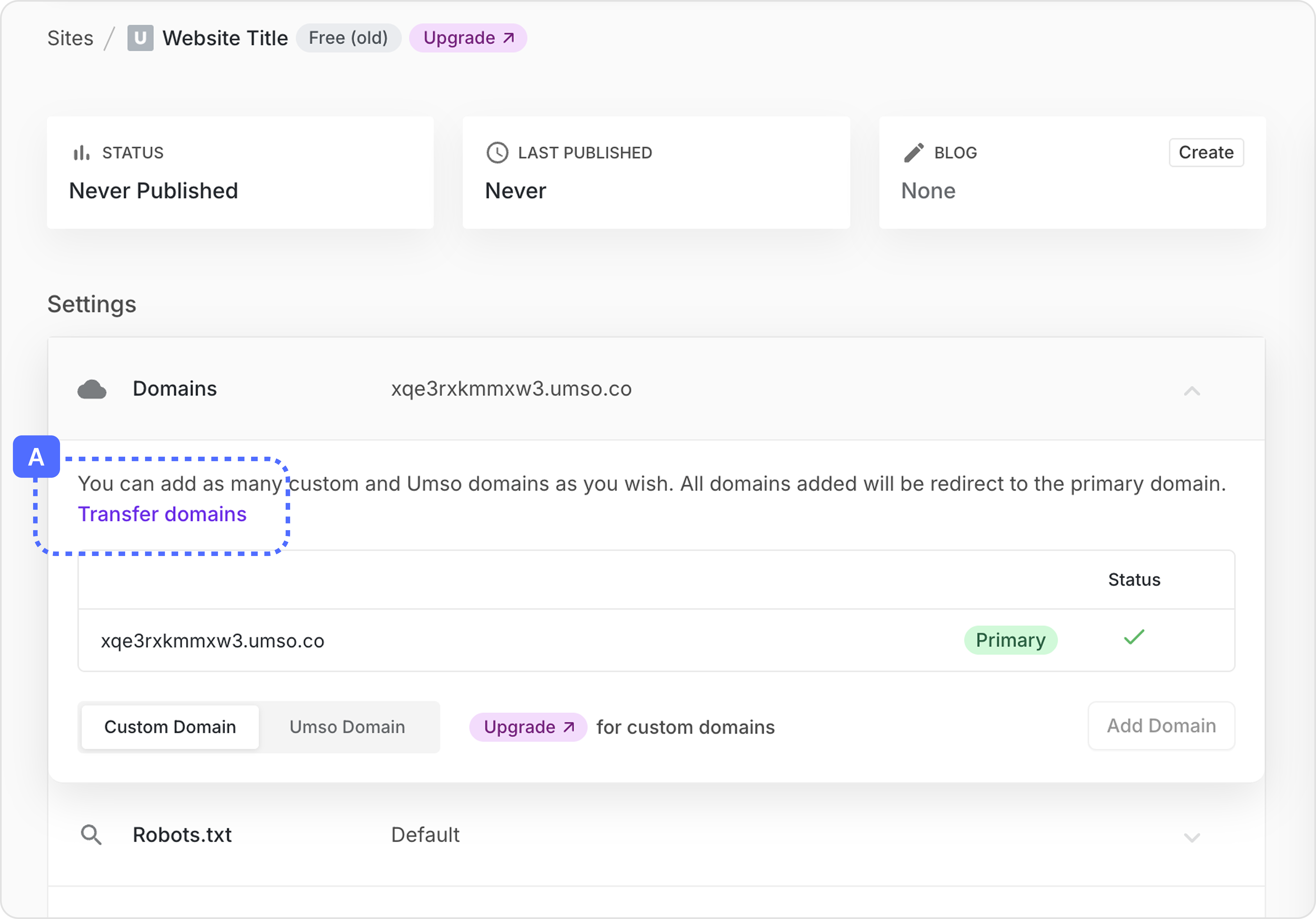Click the green check status icon
1316x919 pixels.
[x=1134, y=637]
